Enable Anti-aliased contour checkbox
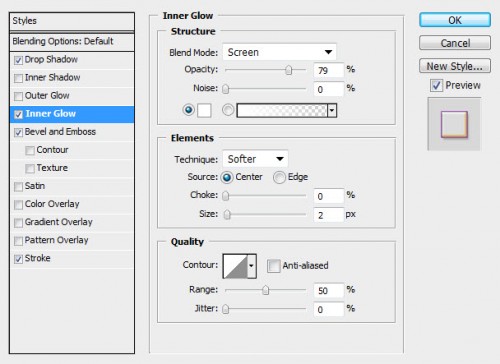The image size is (500, 364). [274, 266]
